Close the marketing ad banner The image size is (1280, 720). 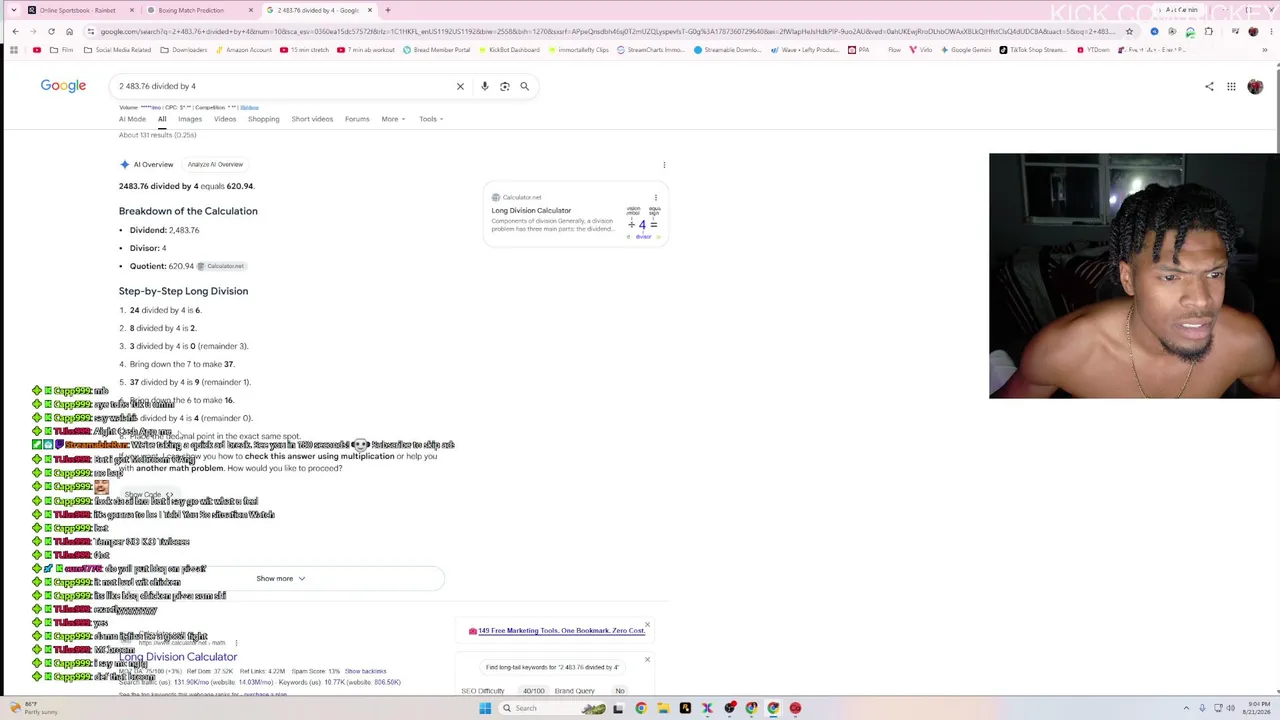(647, 625)
